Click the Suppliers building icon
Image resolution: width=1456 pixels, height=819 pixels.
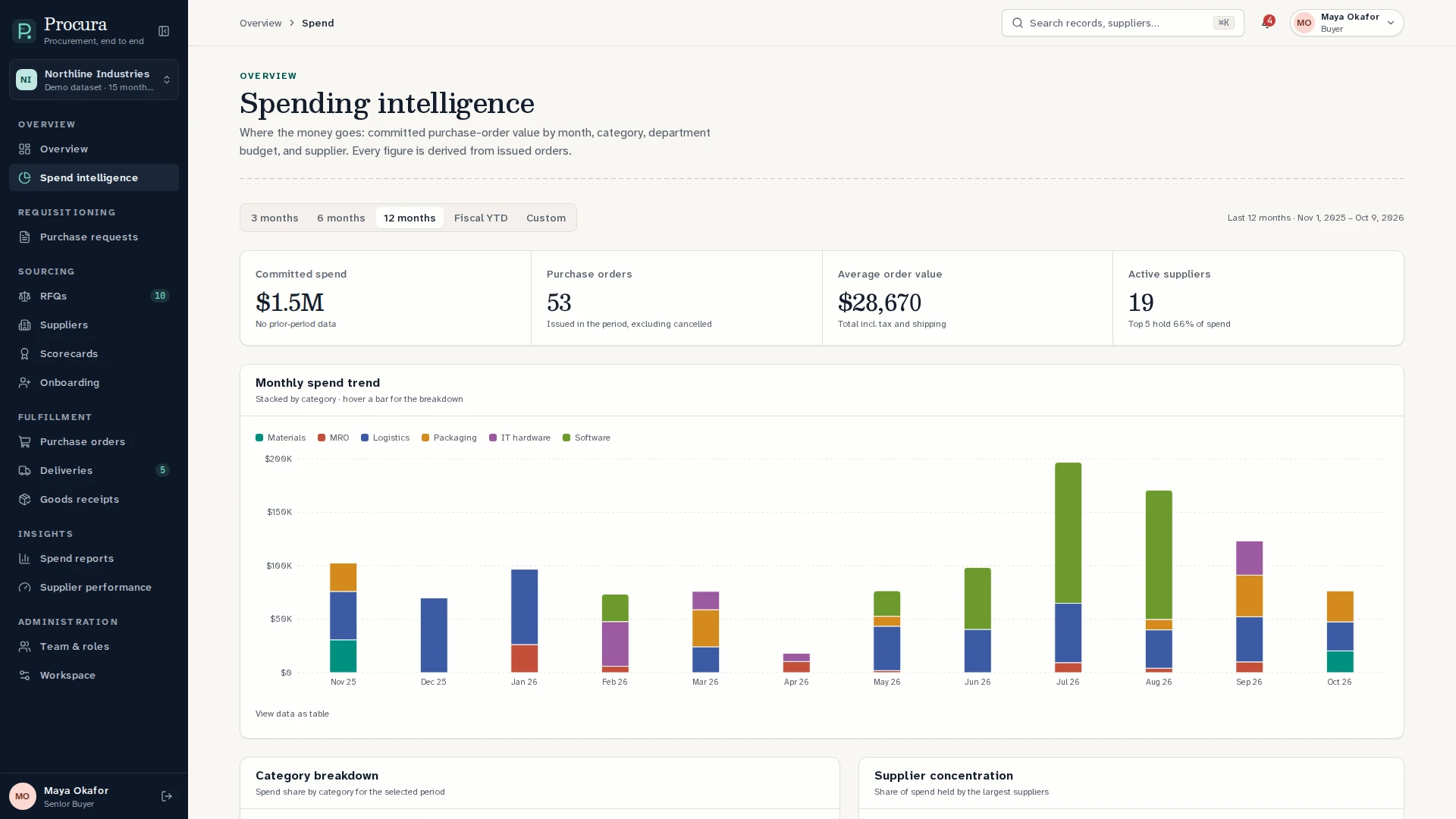25,325
